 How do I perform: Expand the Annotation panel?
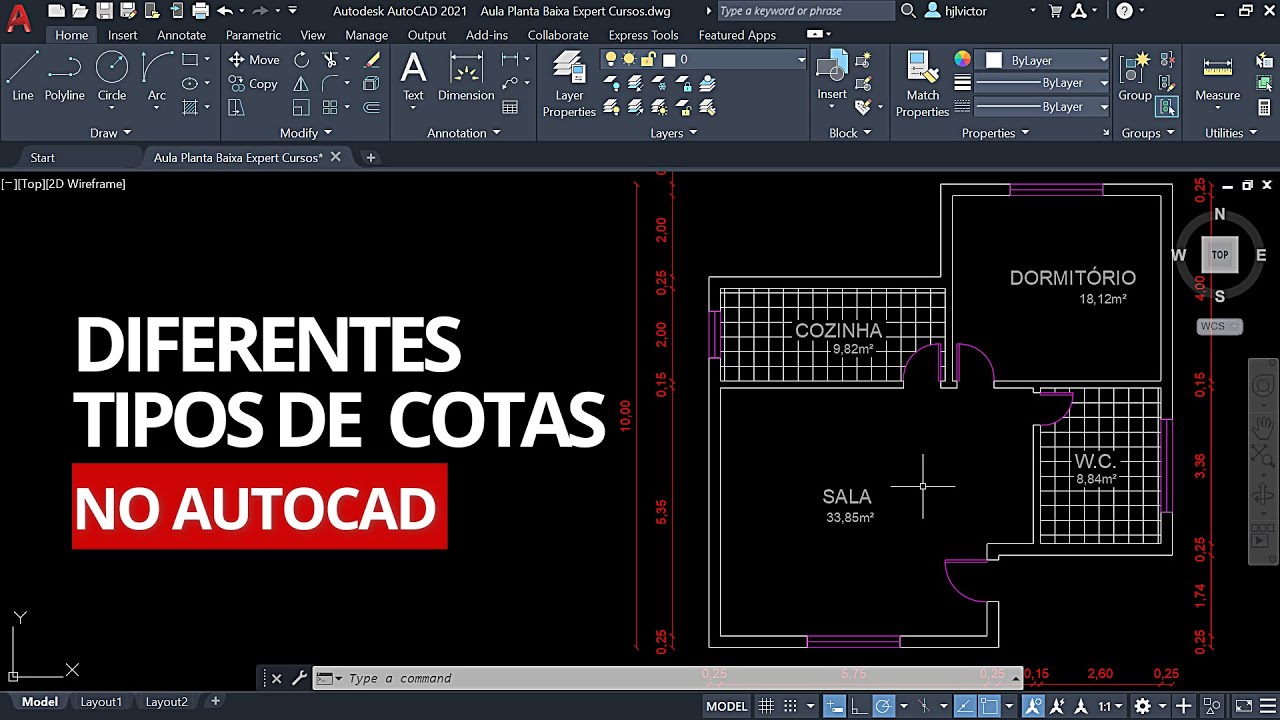point(464,133)
